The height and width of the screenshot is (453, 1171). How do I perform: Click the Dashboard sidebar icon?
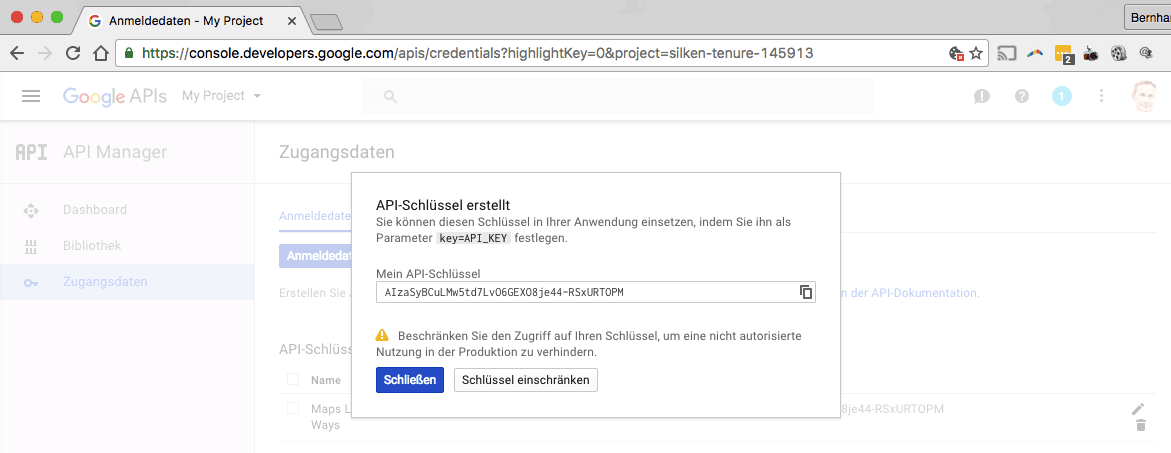31,210
